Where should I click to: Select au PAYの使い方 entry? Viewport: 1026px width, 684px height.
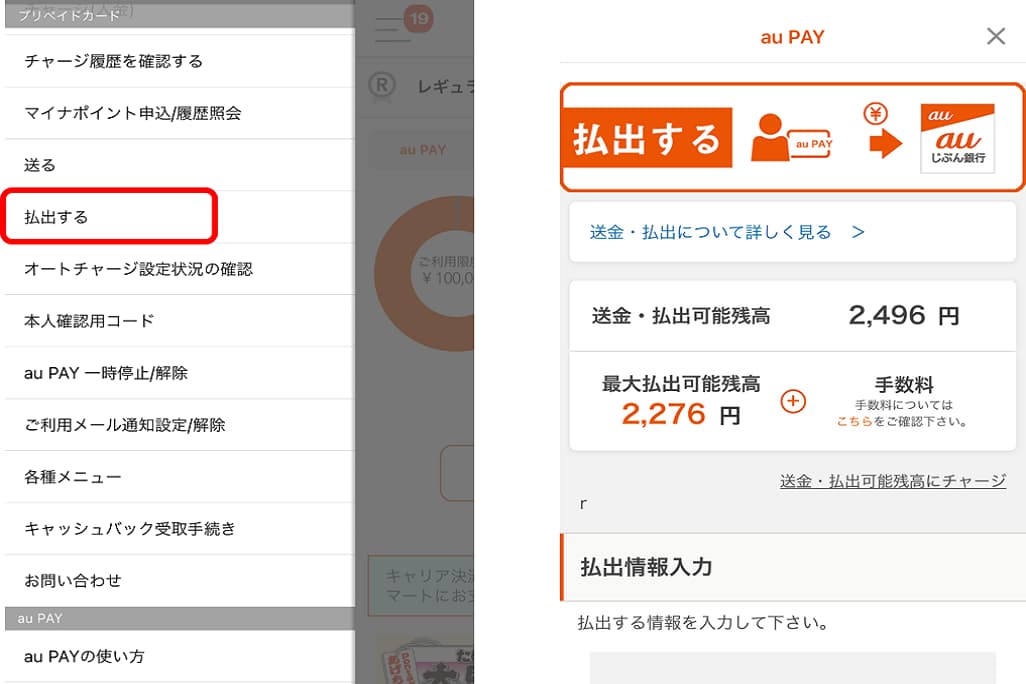coord(179,657)
